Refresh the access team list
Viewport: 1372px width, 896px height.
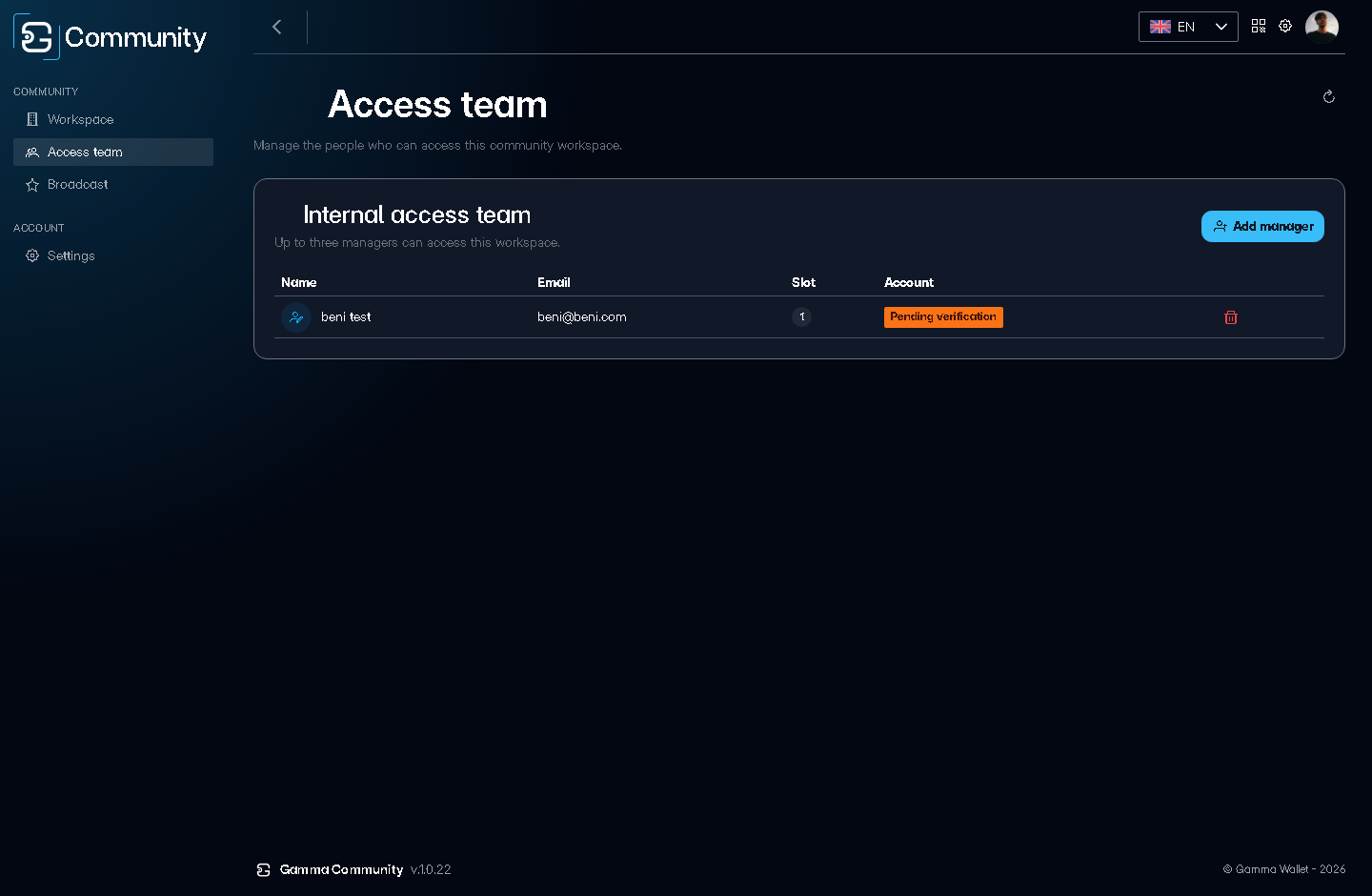1329,96
